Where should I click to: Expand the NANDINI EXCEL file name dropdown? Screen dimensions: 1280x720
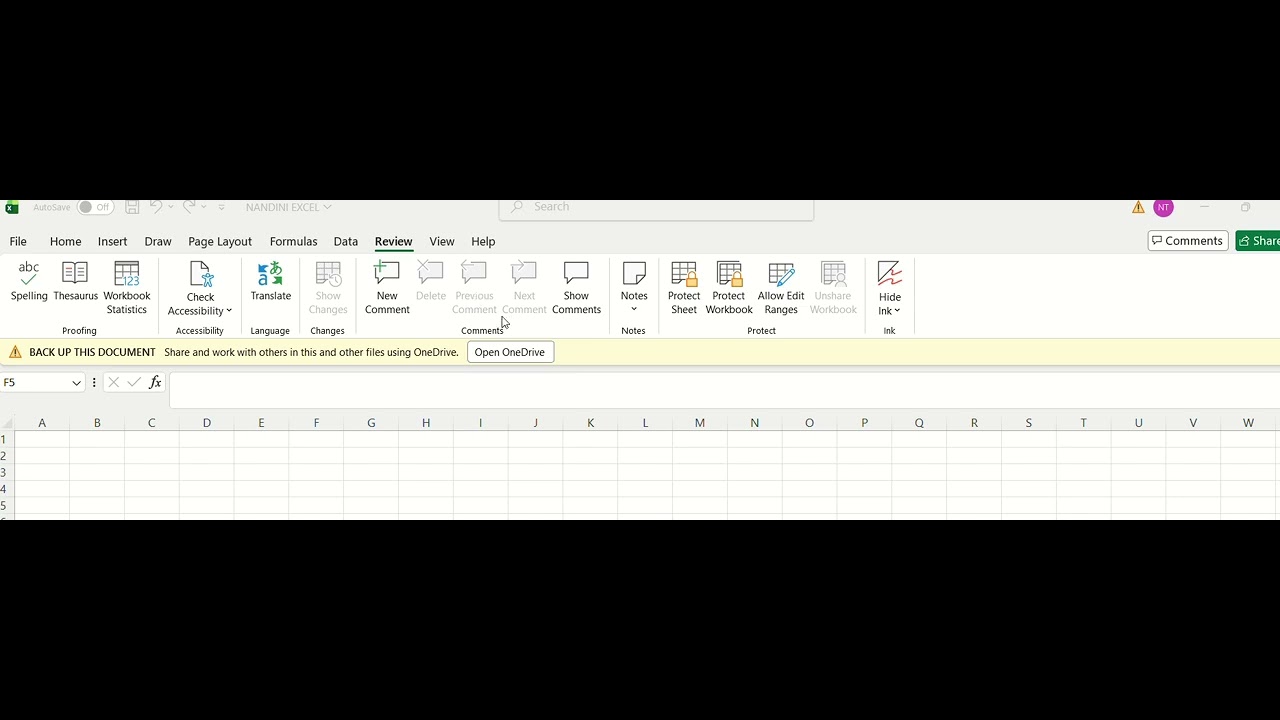327,207
